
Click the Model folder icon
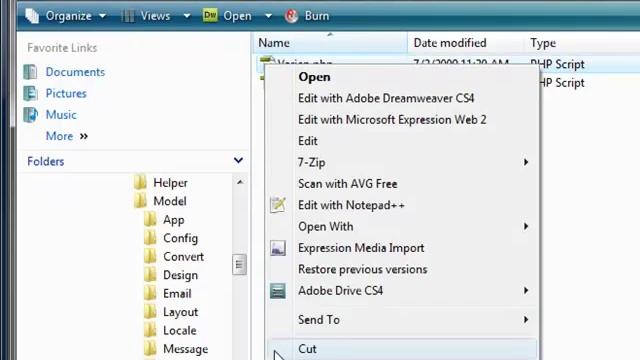pyautogui.click(x=140, y=201)
